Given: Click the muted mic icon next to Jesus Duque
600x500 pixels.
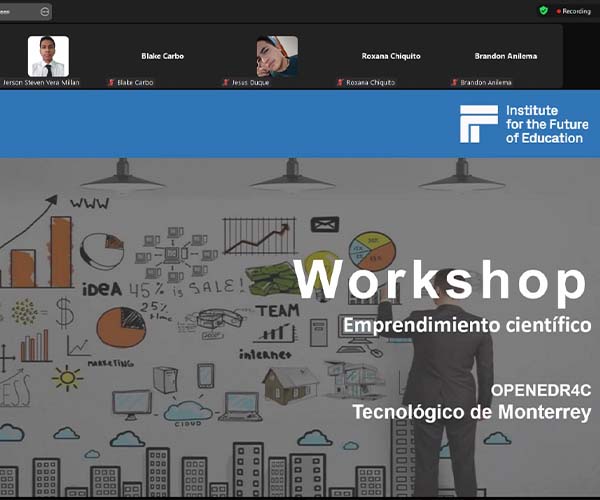Looking at the screenshot, I should [x=226, y=82].
